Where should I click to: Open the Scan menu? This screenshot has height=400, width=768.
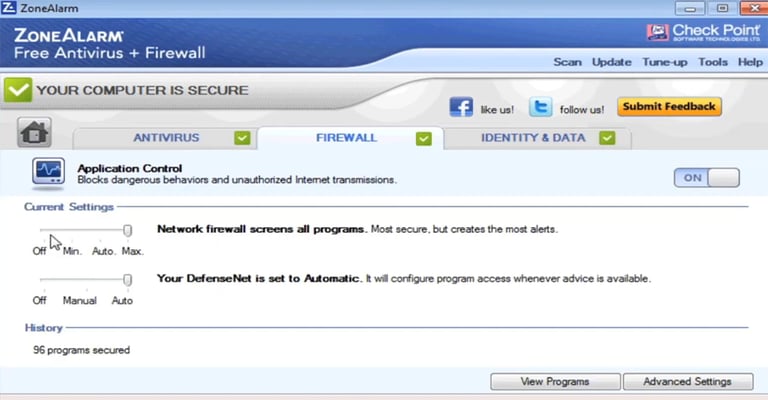click(x=567, y=62)
